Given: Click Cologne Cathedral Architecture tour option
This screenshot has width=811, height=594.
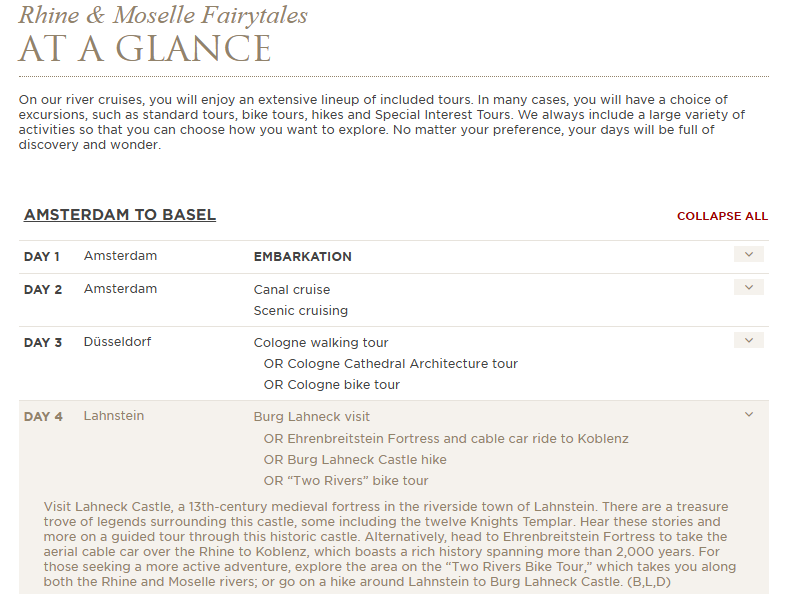Looking at the screenshot, I should (x=391, y=364).
